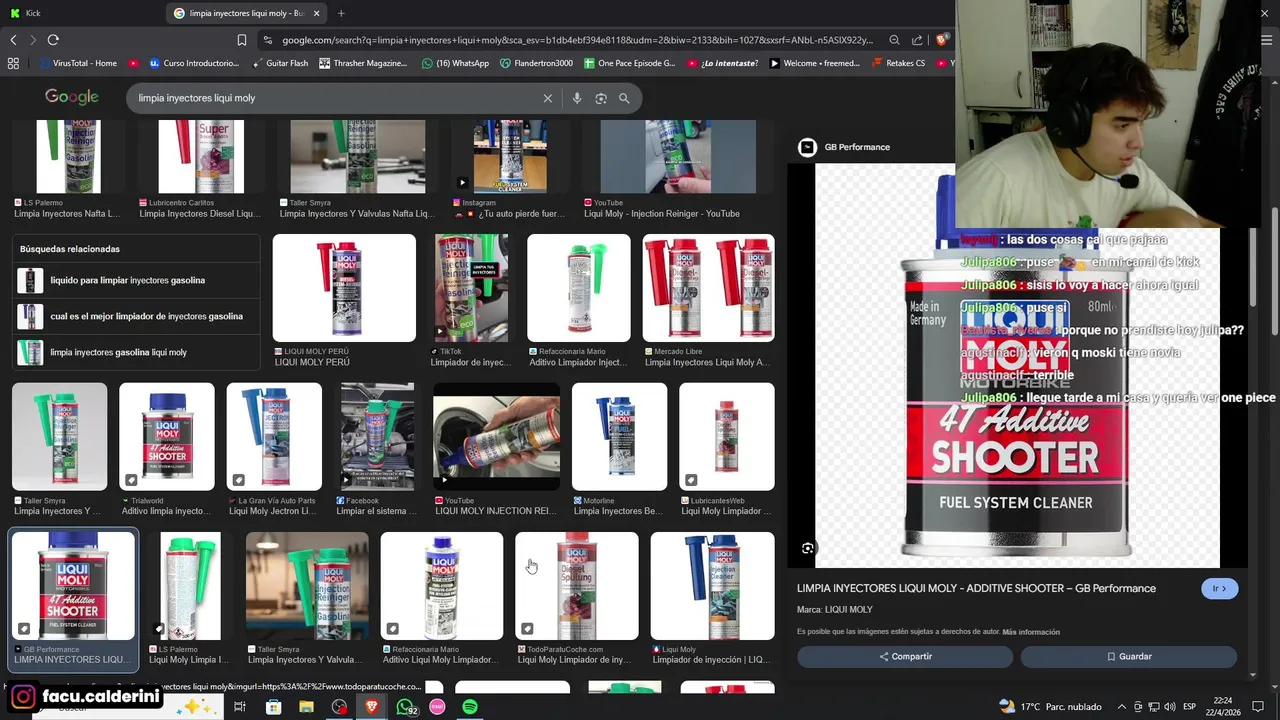Switch to Brave browser in the taskbar
The image size is (1280, 720).
coord(372,707)
